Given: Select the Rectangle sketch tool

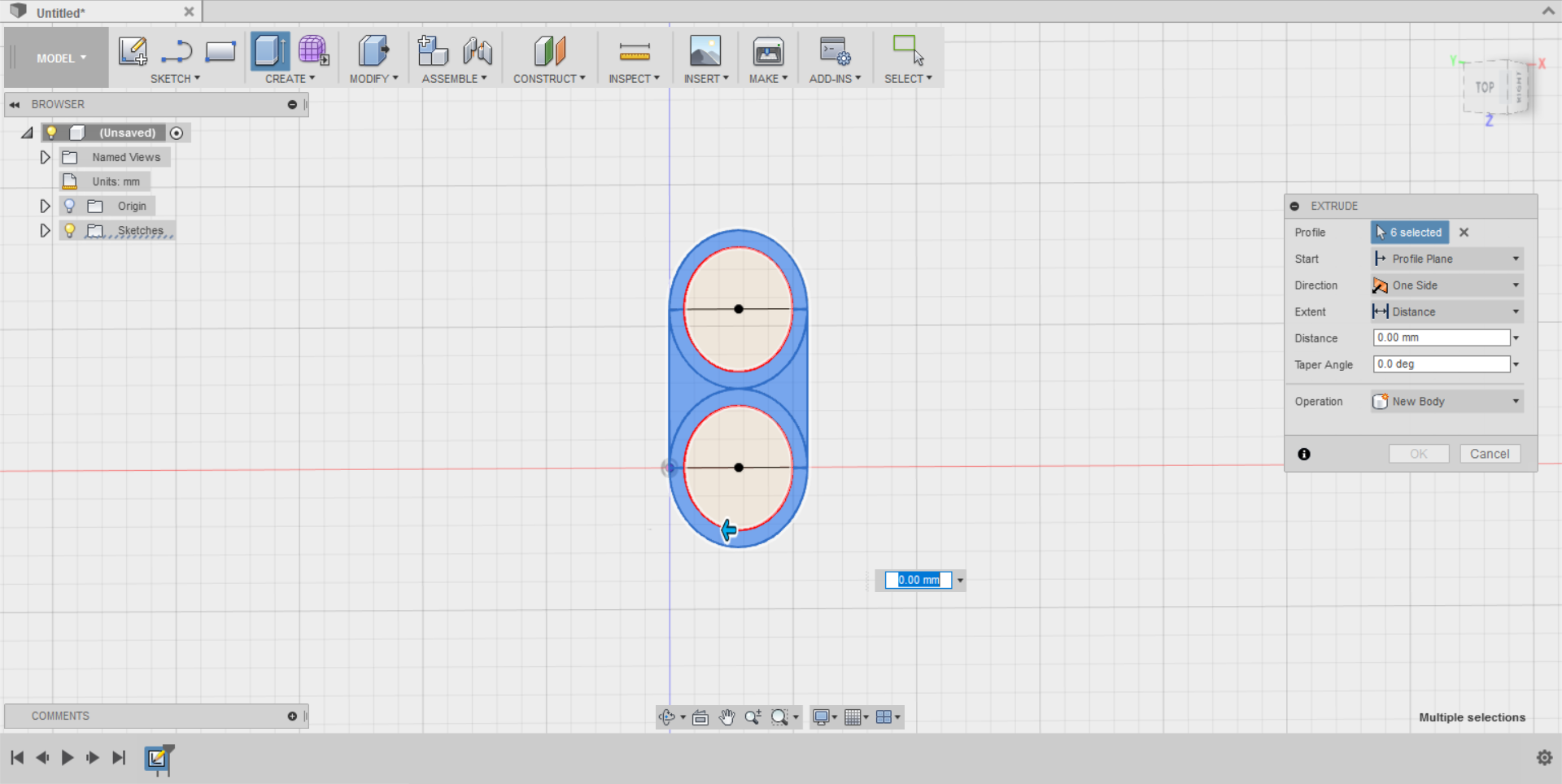Looking at the screenshot, I should (220, 51).
